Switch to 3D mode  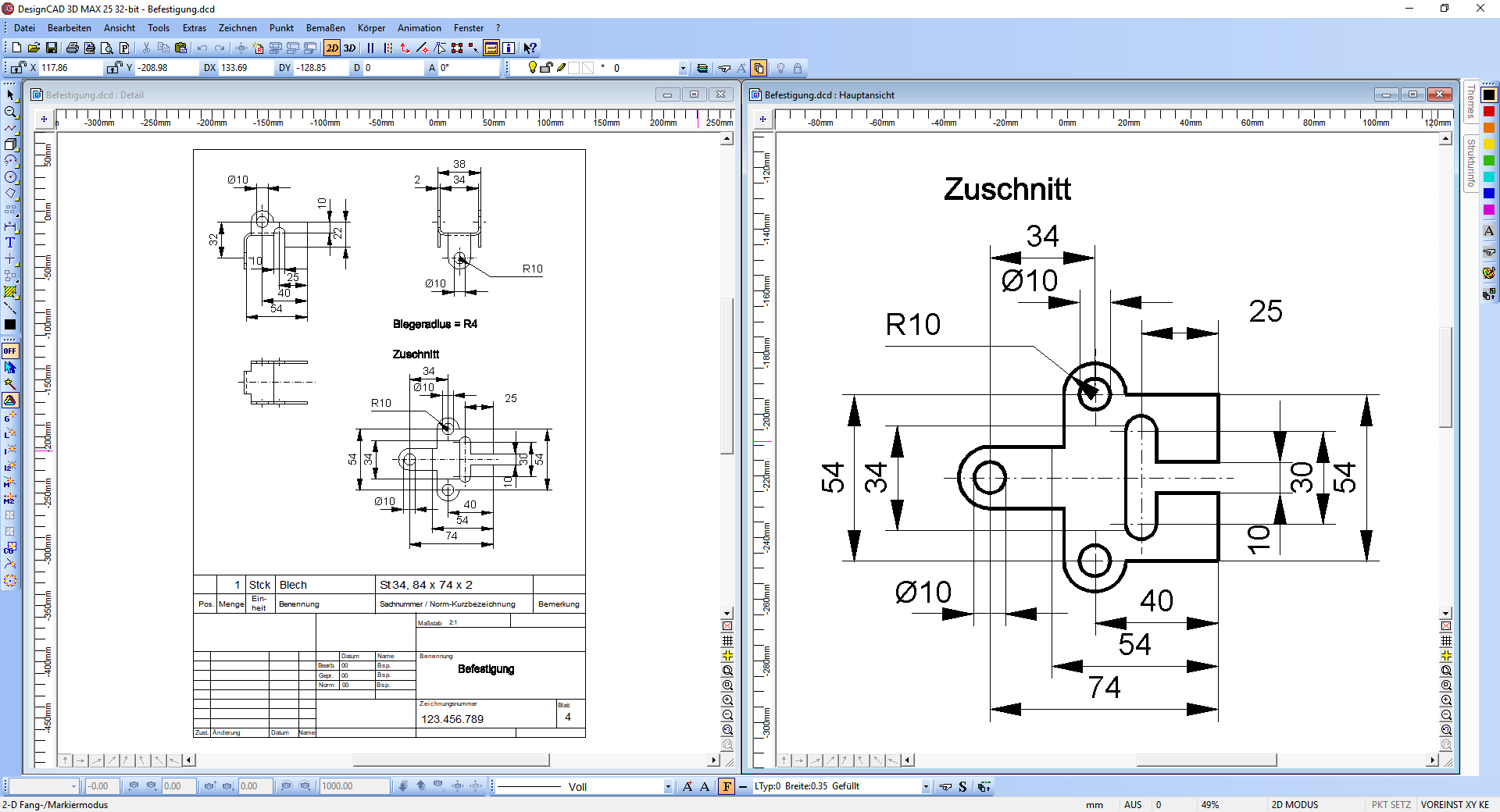coord(349,48)
